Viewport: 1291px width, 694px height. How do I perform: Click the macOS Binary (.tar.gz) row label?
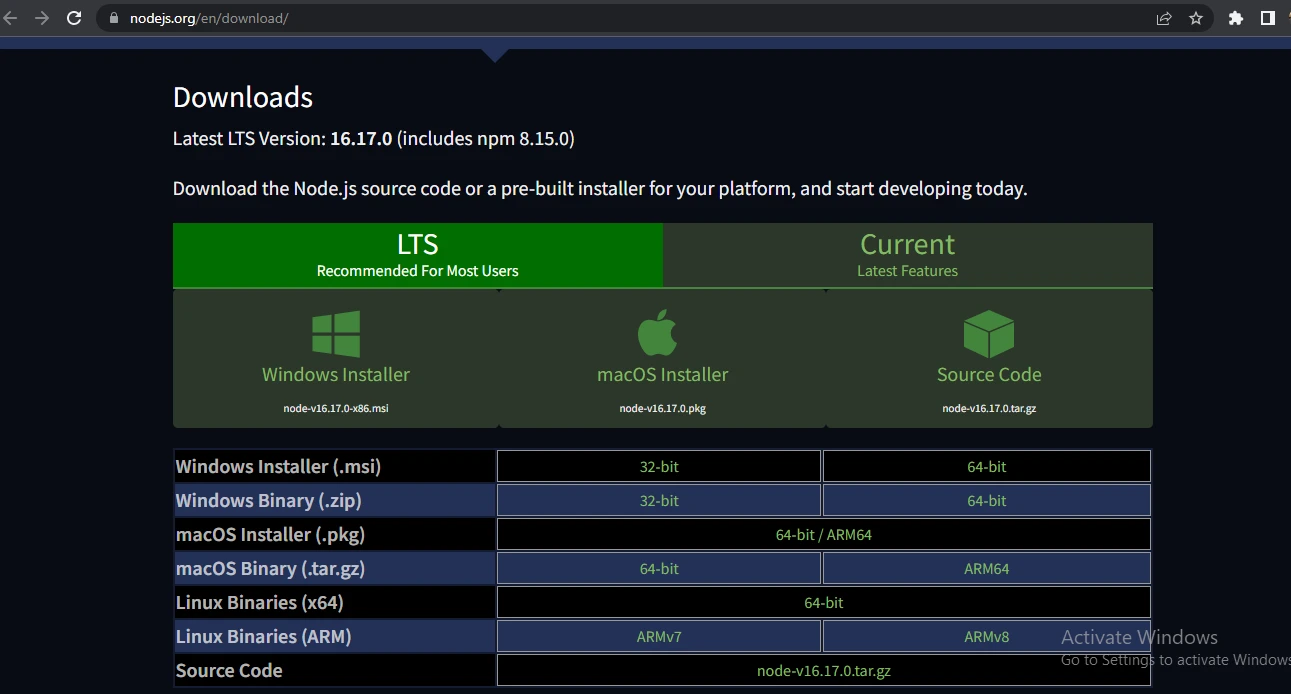[270, 569]
